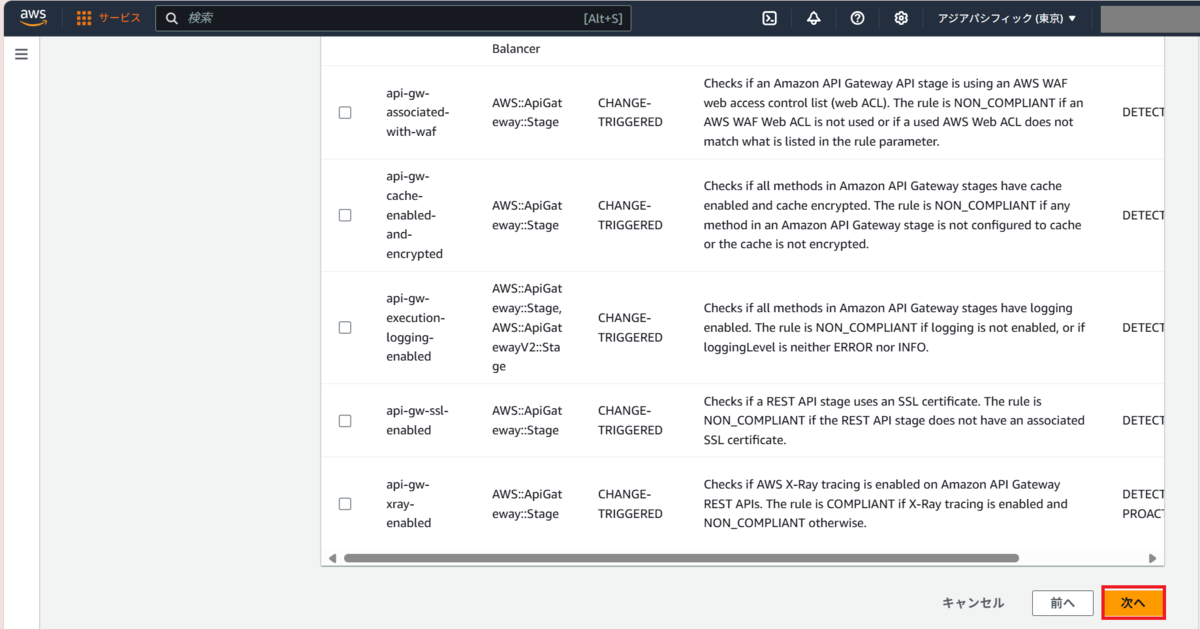Select the api-gw-xray-enabled rule checkbox
Image resolution: width=1200 pixels, height=629 pixels.
[x=345, y=503]
